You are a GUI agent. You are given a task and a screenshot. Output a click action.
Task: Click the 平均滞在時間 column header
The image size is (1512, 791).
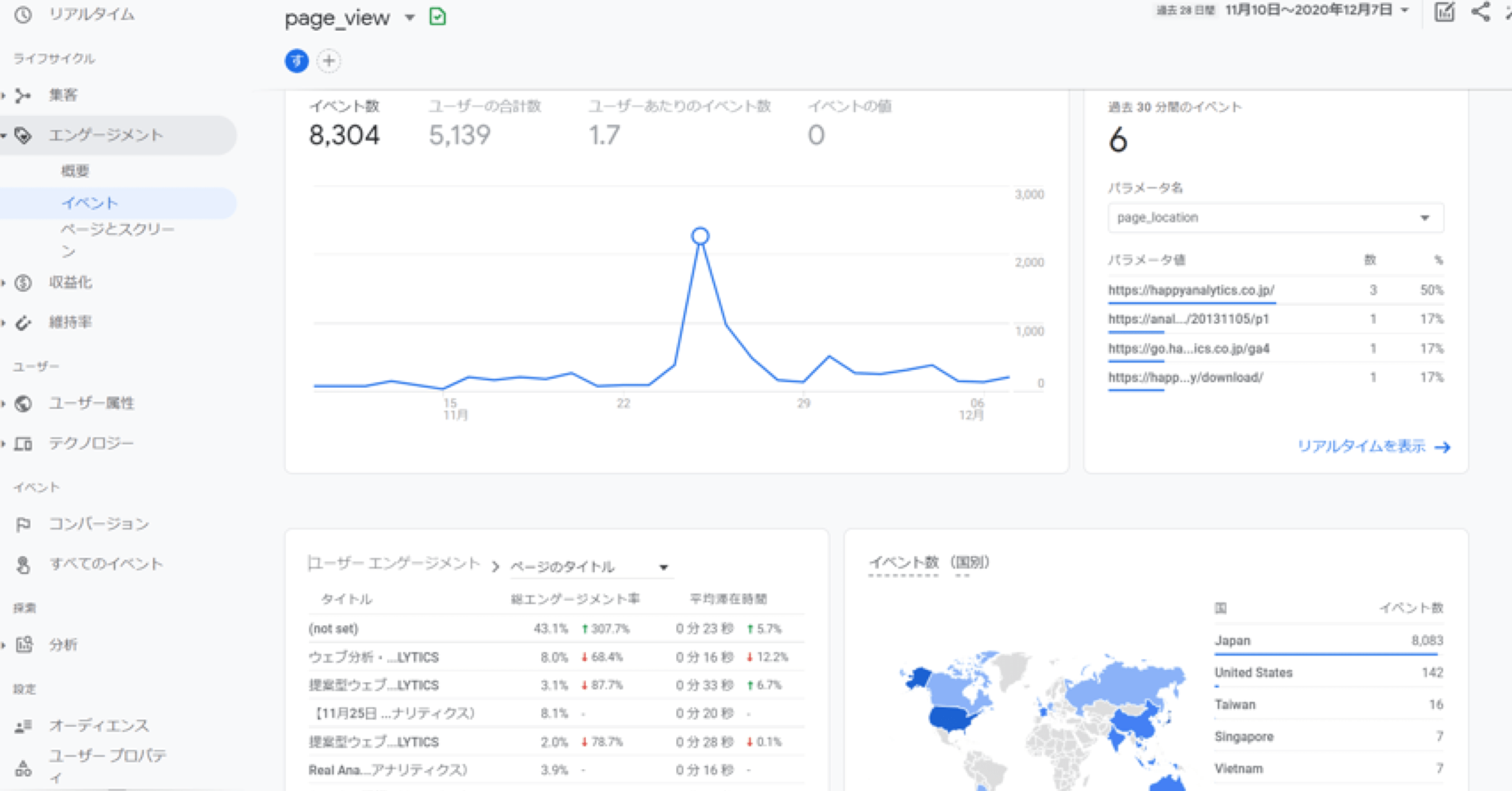pyautogui.click(x=729, y=599)
